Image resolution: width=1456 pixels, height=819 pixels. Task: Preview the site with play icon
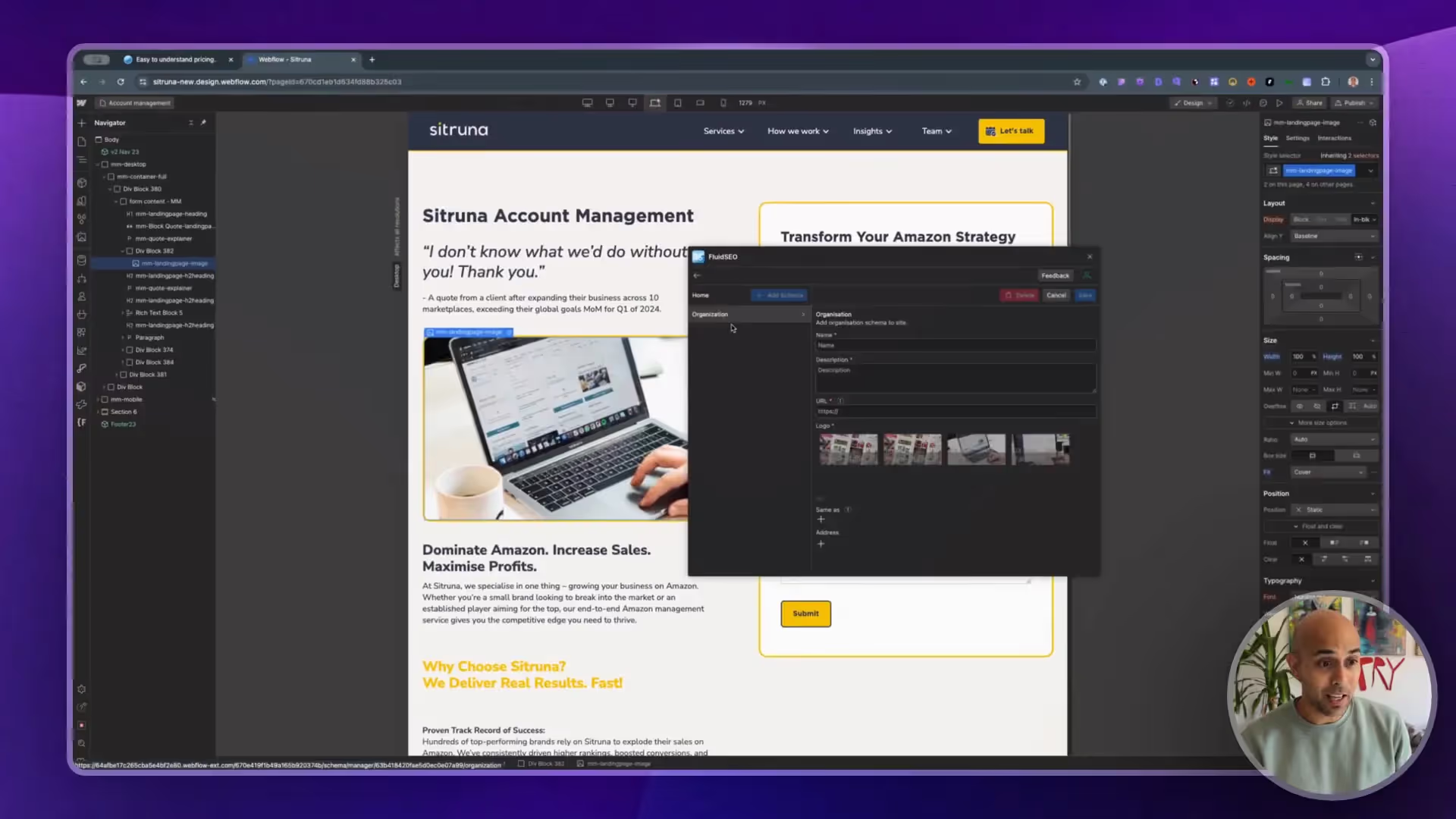coord(1279,103)
